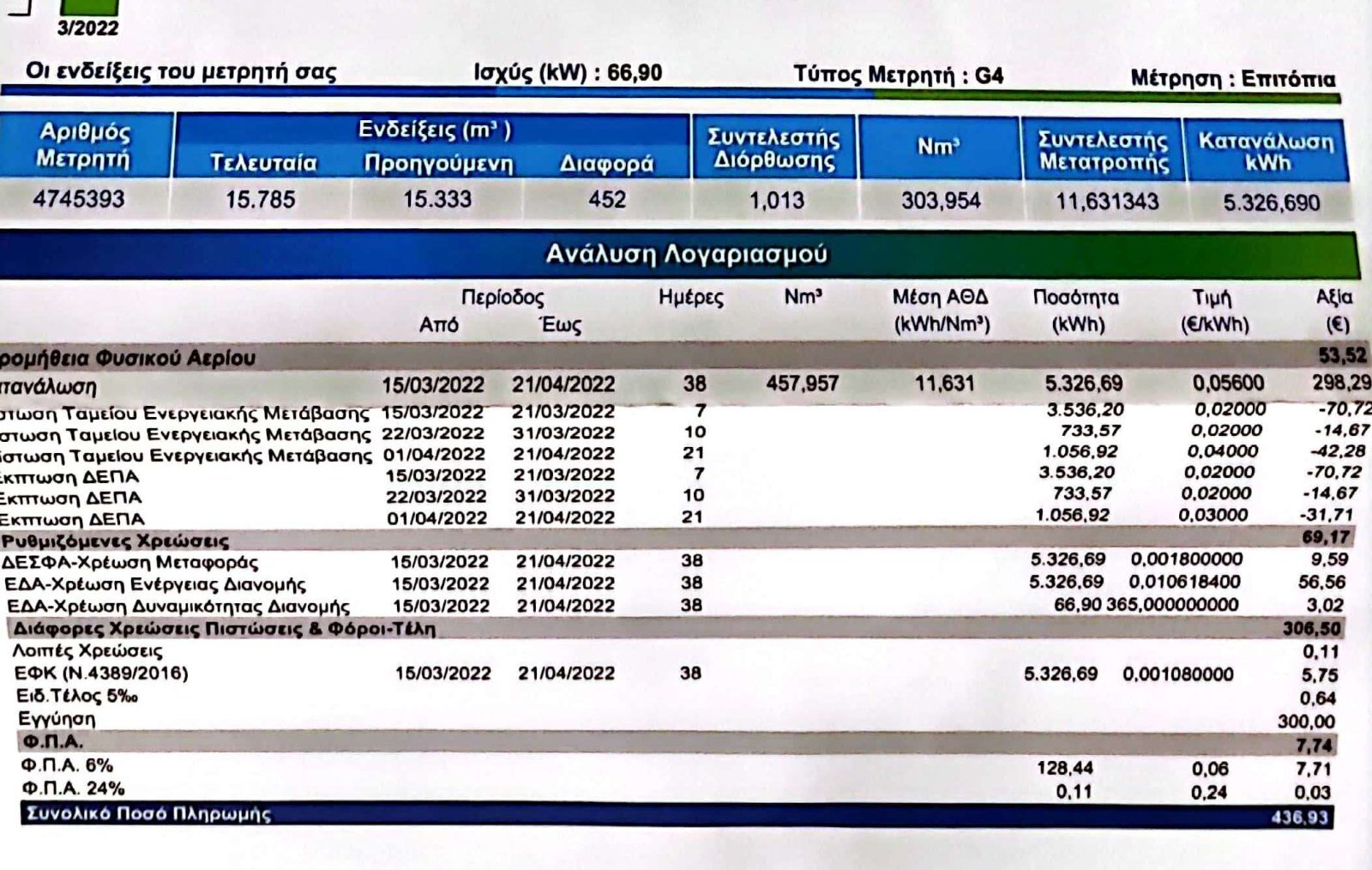Select consumption value "5.326,690"
Viewport: 1372px width, 870px height.
tap(1272, 203)
